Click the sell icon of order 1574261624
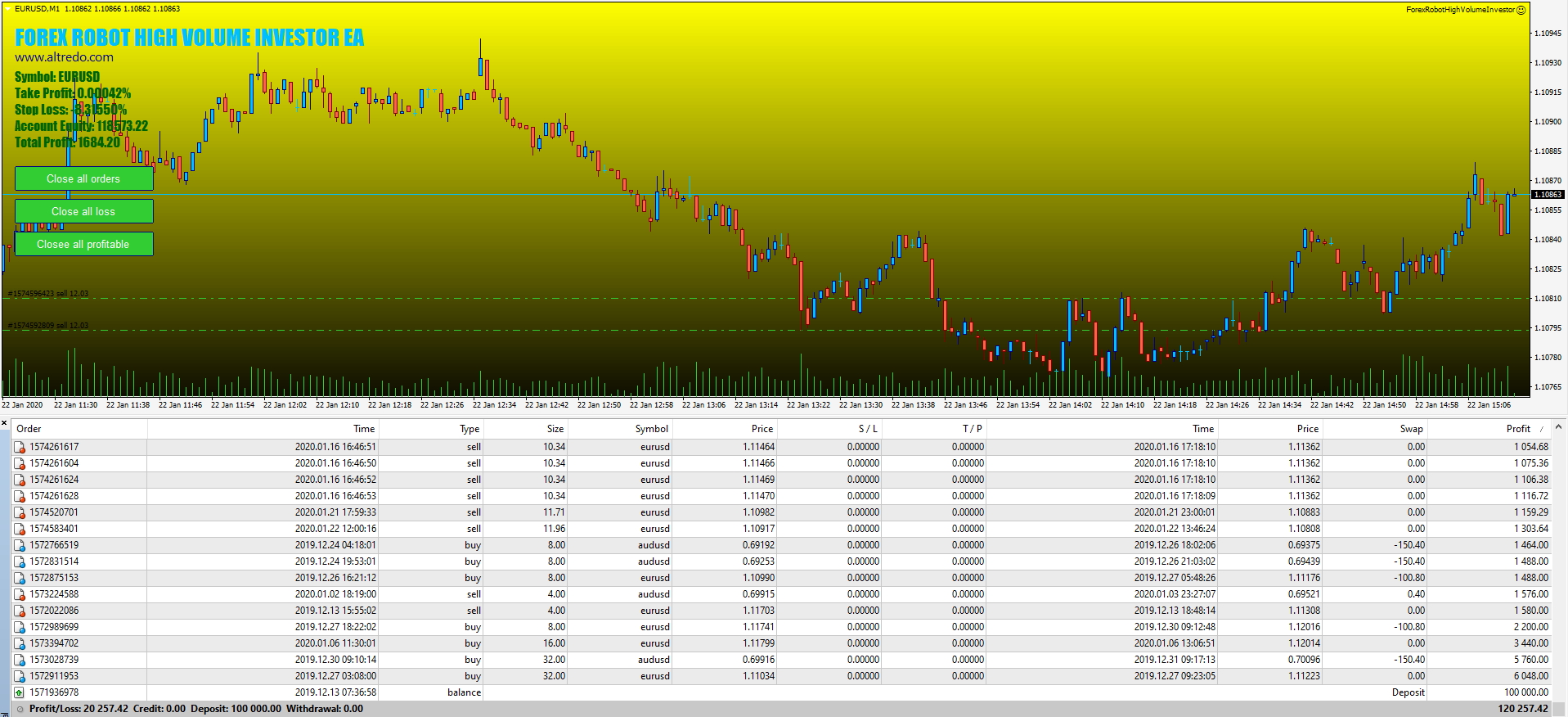The image size is (1568, 717). pyautogui.click(x=20, y=480)
